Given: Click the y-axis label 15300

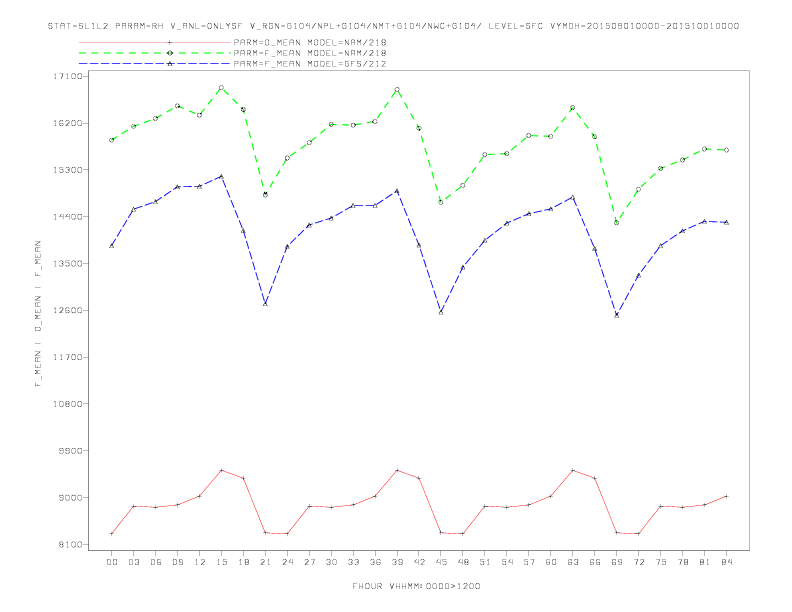Looking at the screenshot, I should coord(68,170).
